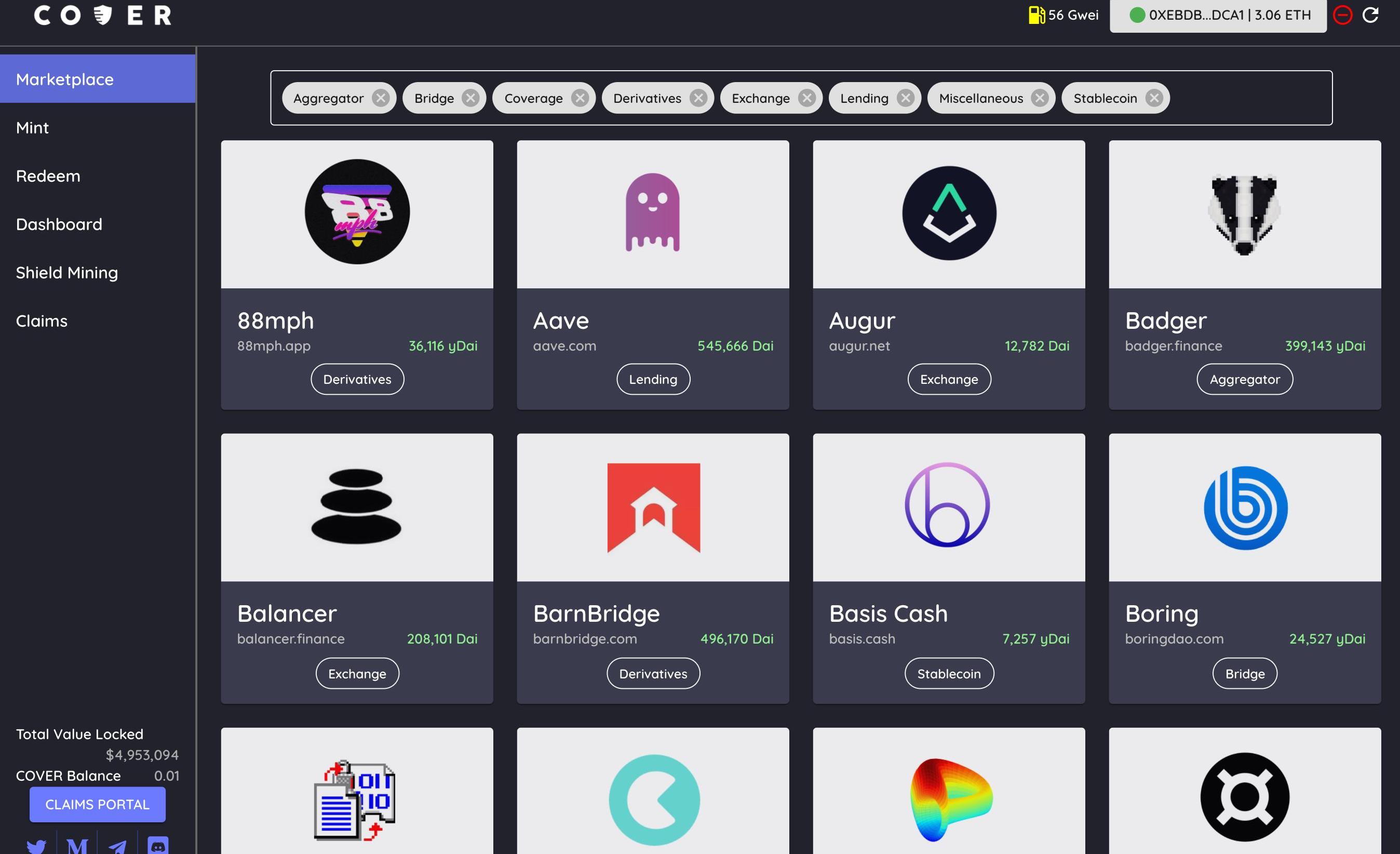The height and width of the screenshot is (854, 1400).
Task: Remove the Stablecoin filter chip
Action: click(x=1154, y=98)
